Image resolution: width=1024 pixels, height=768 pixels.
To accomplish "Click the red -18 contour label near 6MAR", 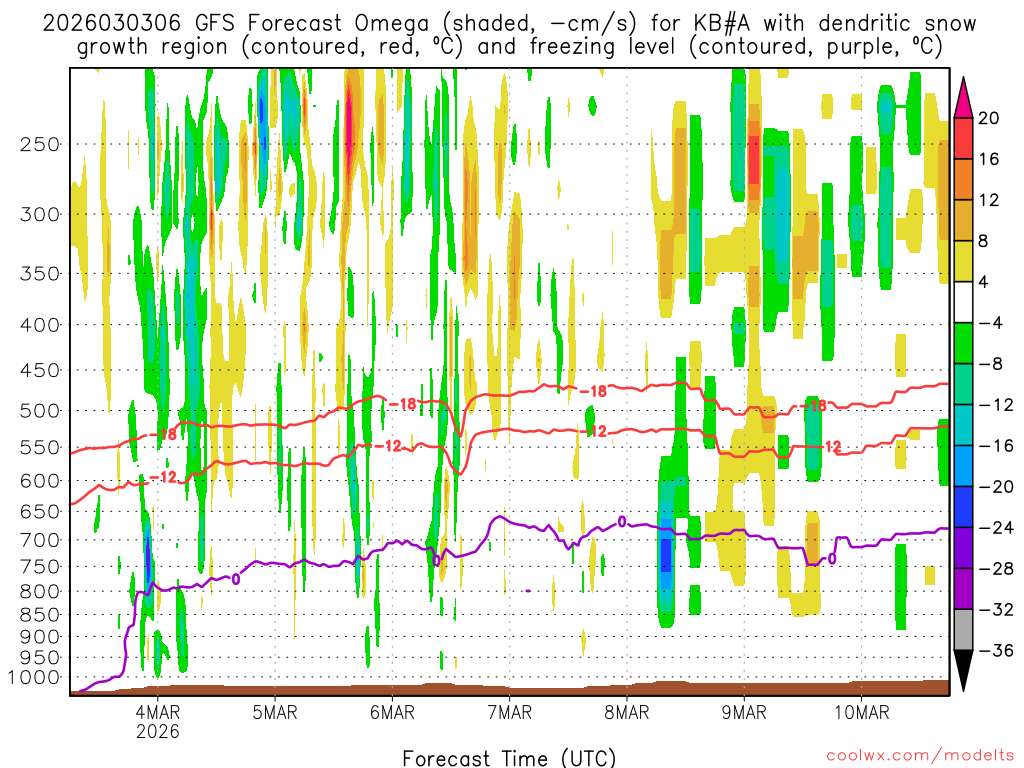I will coord(402,404).
